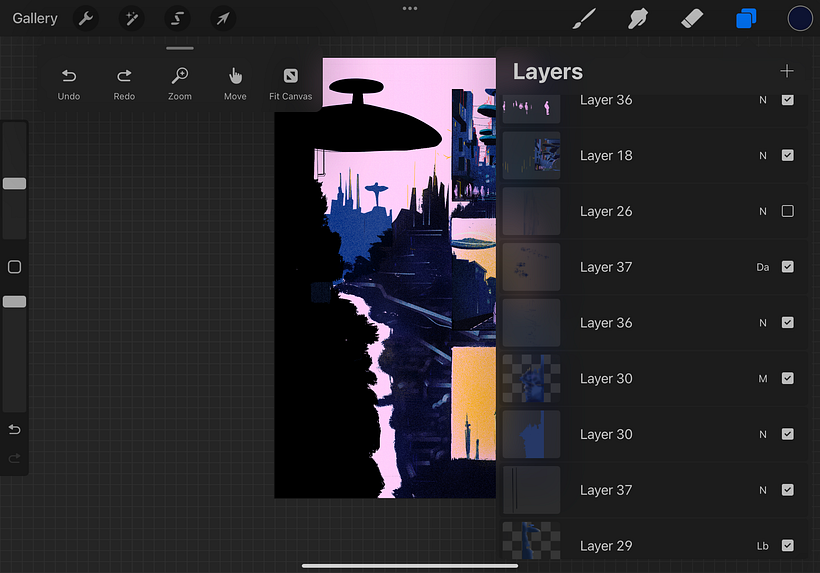Uncheck visibility of Layer 29
The image size is (820, 573).
788,546
